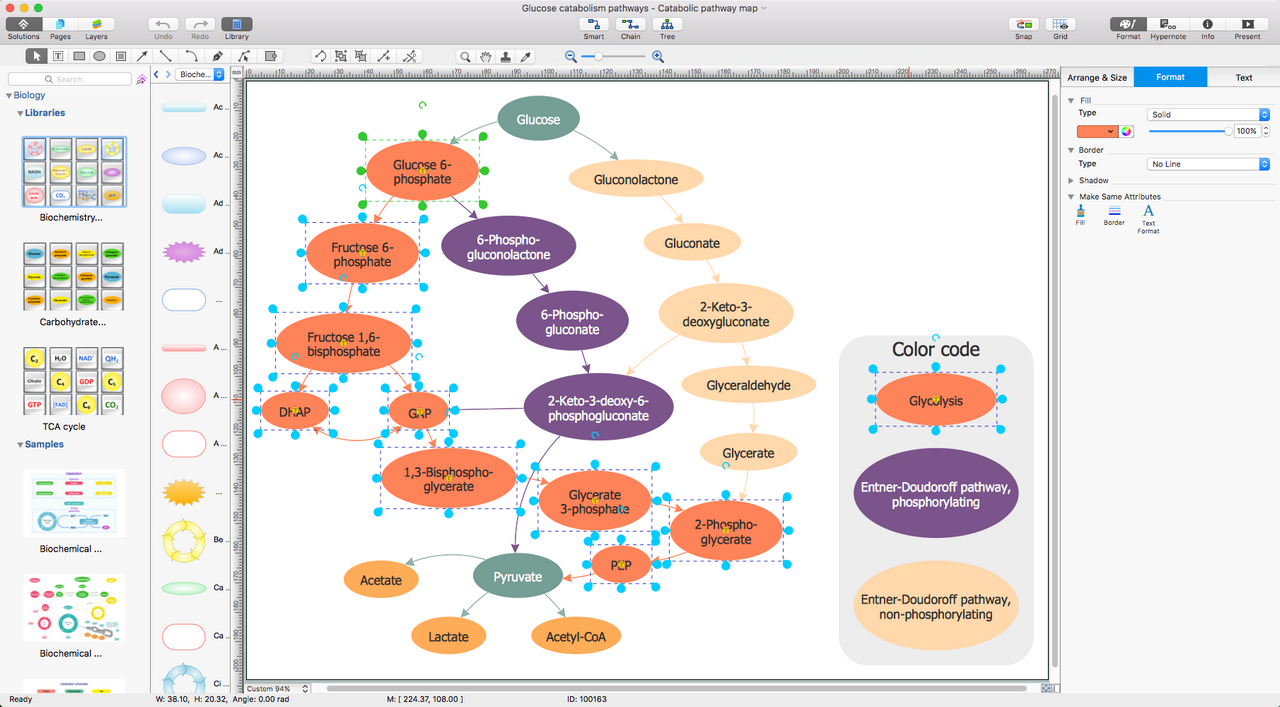Click Make Same Border button
Viewport: 1280px width, 707px height.
point(1114,215)
